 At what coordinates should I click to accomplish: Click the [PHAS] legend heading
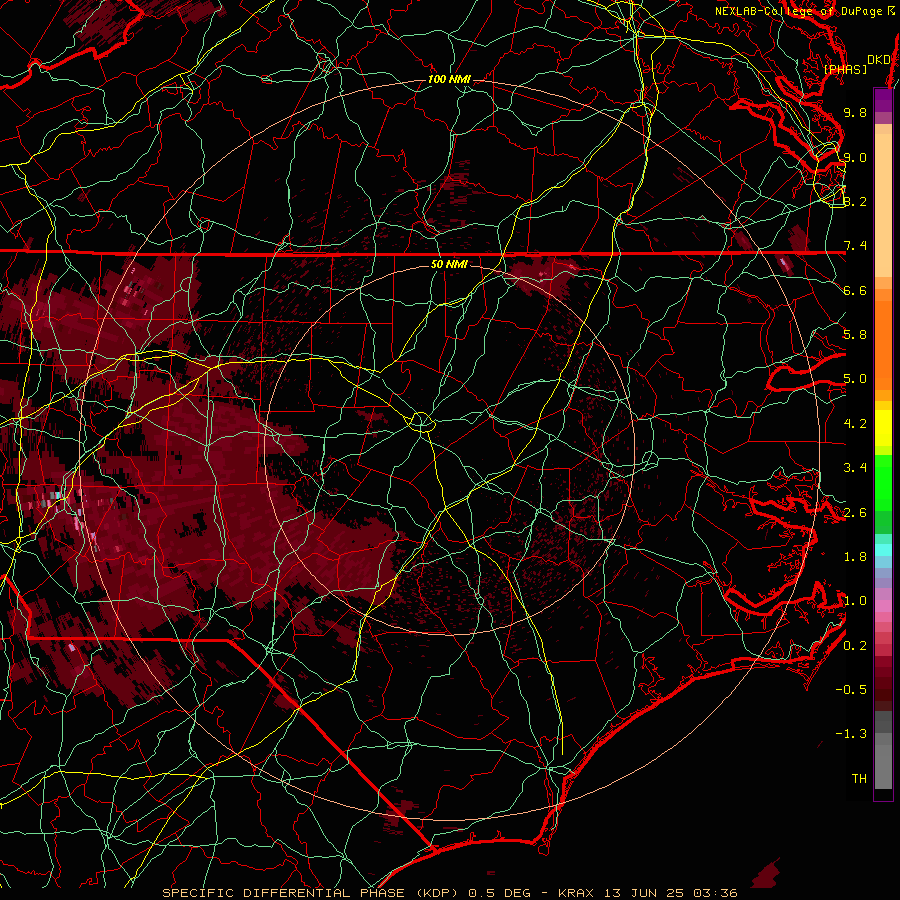pyautogui.click(x=845, y=69)
